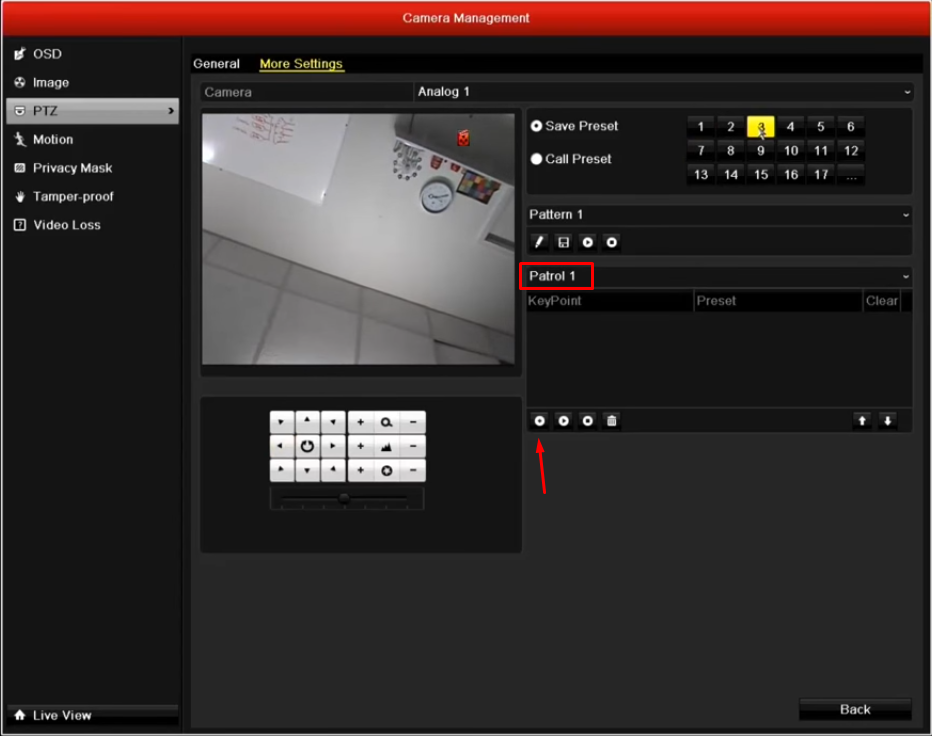Pan the PTZ camera right
This screenshot has height=736, width=932.
(x=333, y=446)
